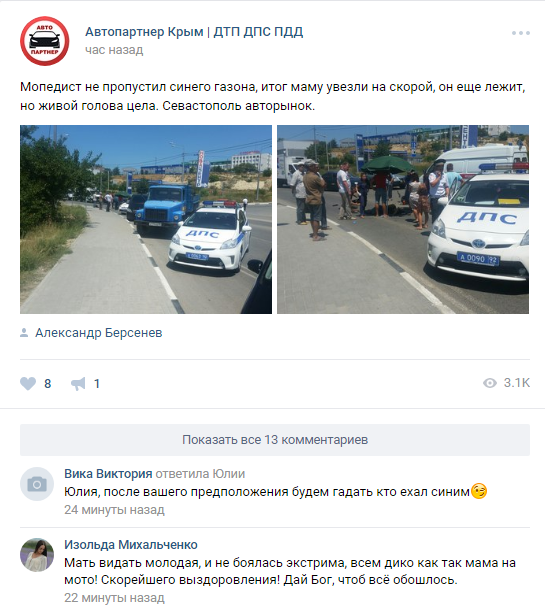This screenshot has width=545, height=606.
Task: Open the three-dots post options menu
Action: 520,33
